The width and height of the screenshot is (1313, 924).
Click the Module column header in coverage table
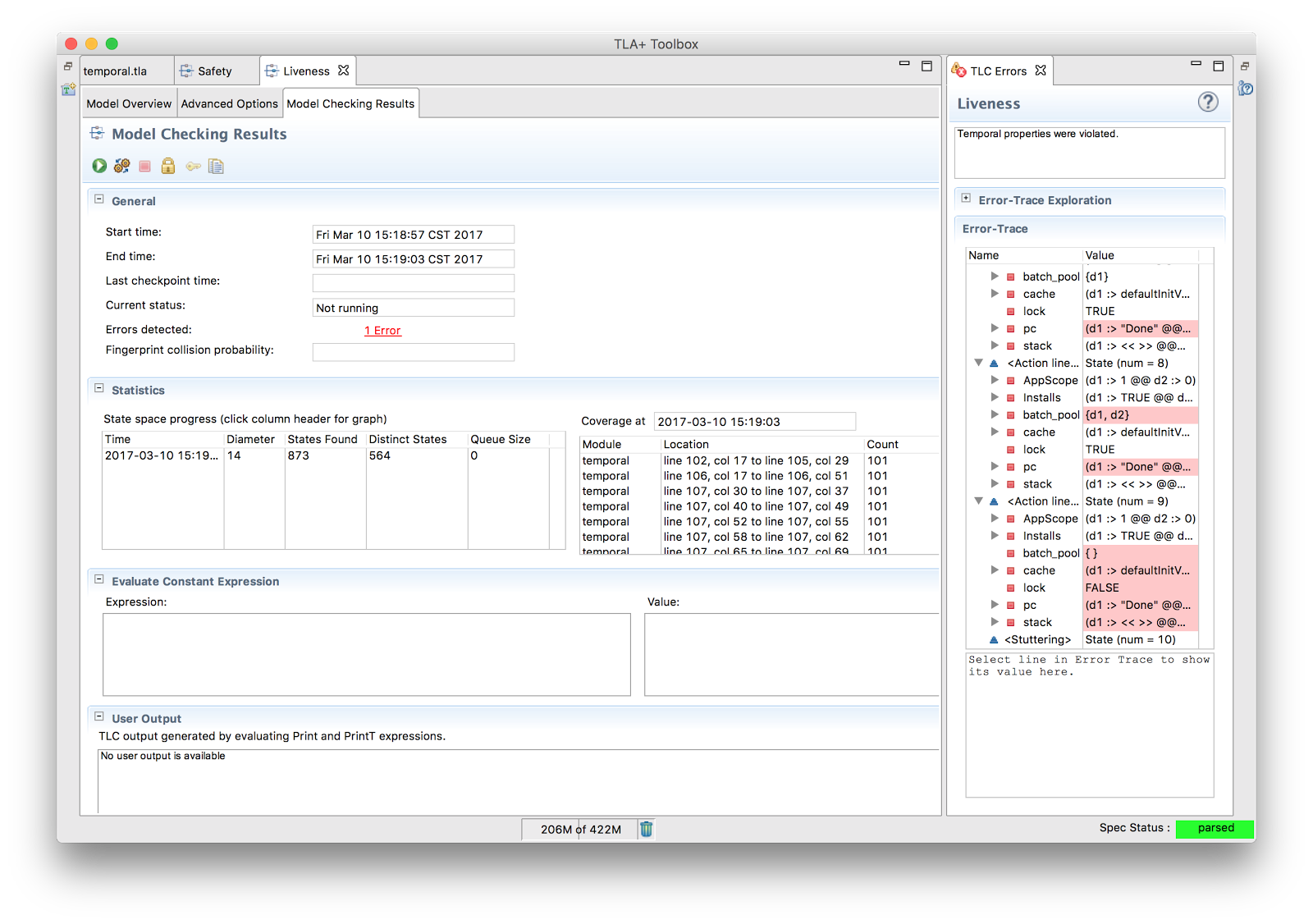620,445
